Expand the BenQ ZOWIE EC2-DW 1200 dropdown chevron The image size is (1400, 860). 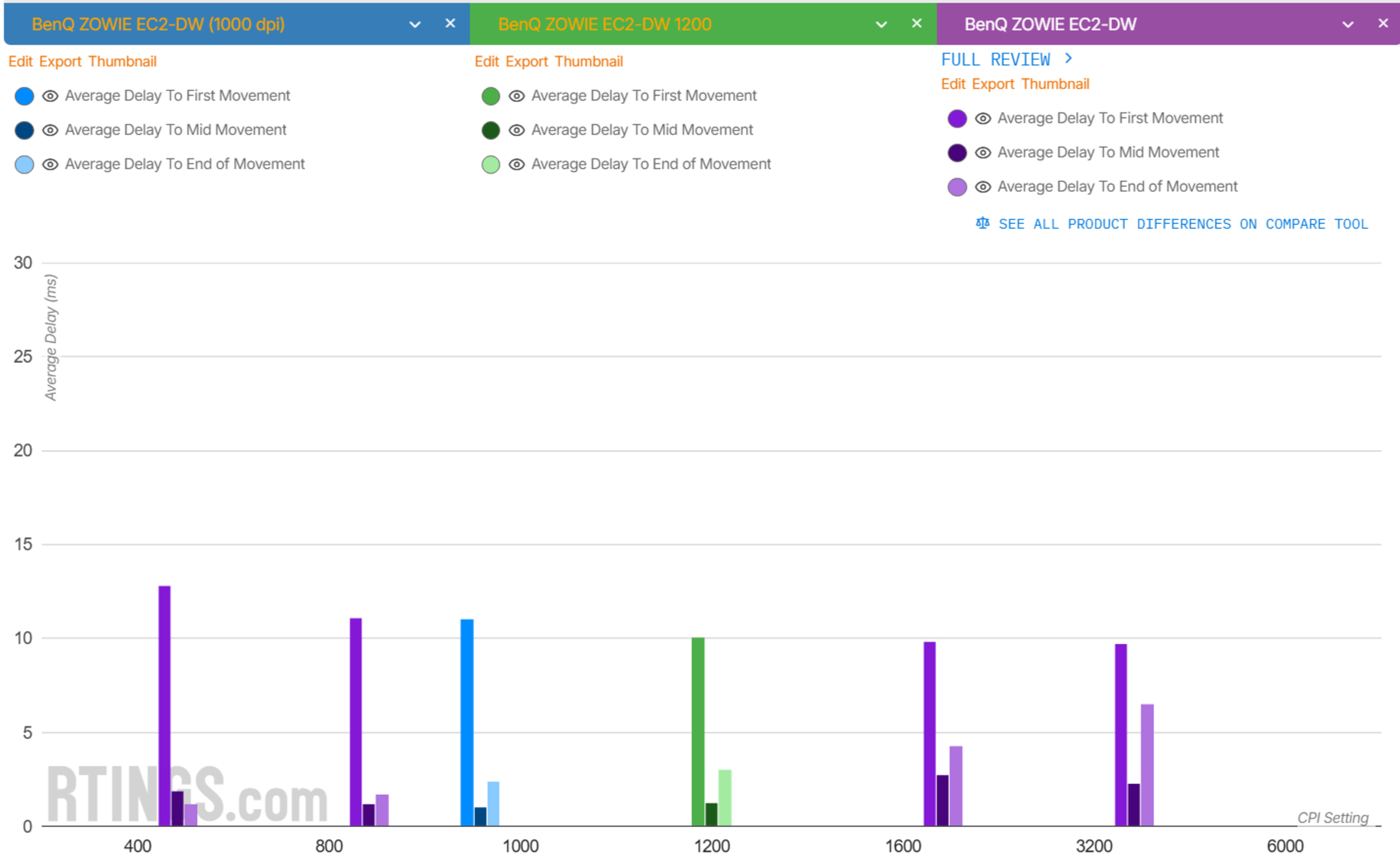click(x=881, y=24)
